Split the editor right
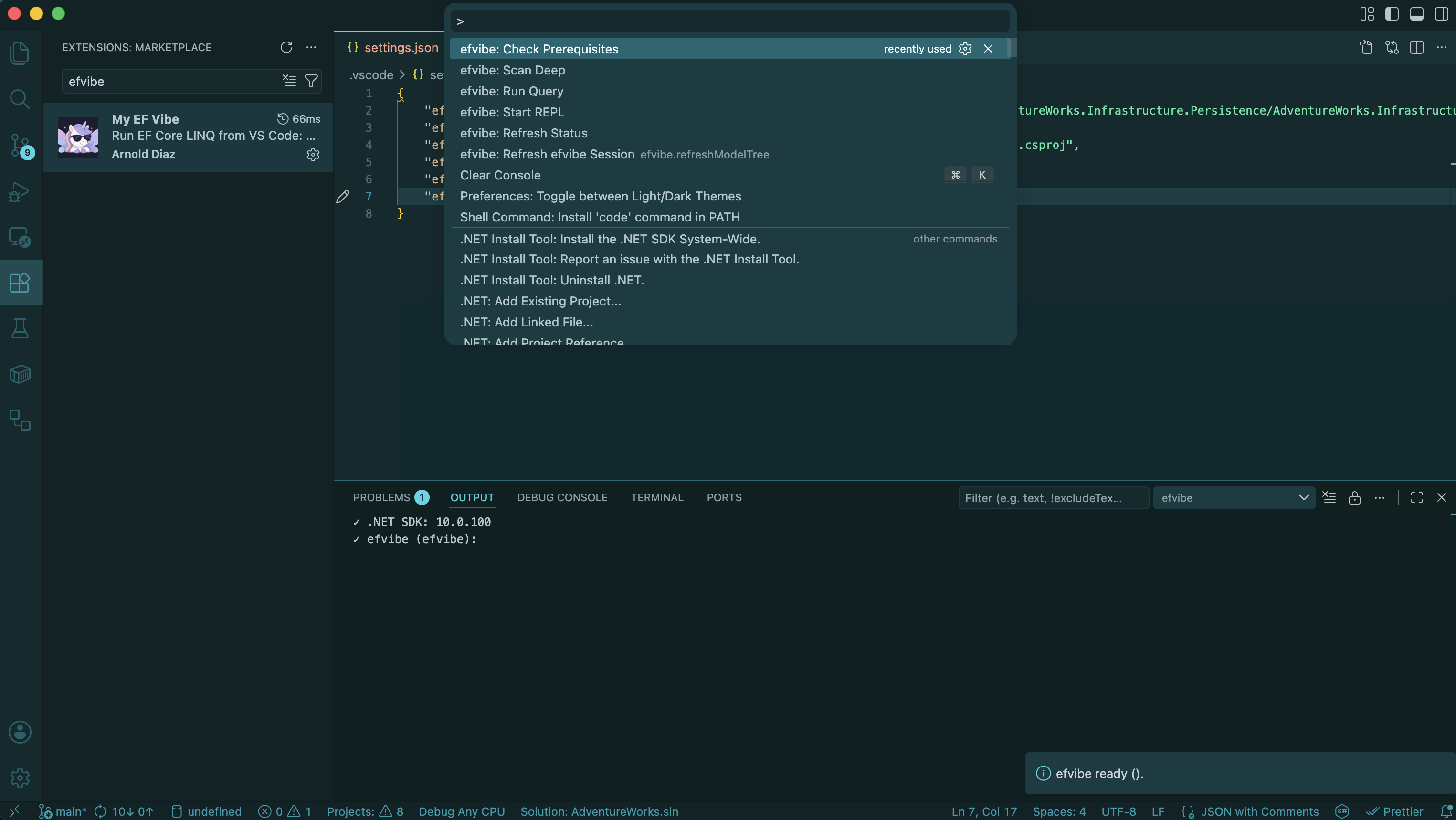Viewport: 1456px width, 820px height. point(1417,47)
